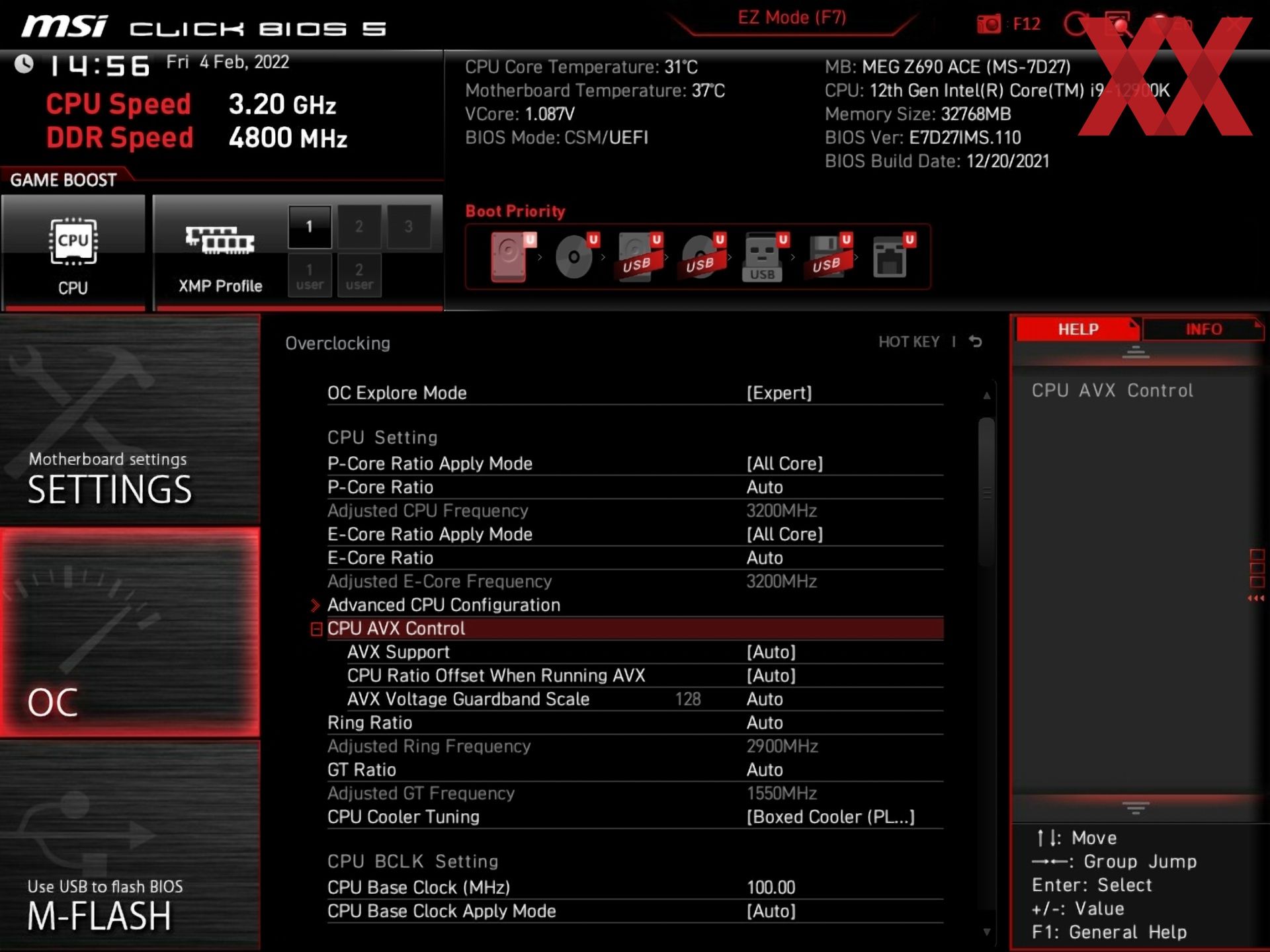This screenshot has height=952, width=1270.
Task: Change the OC Explore Mode [Expert] setting
Action: [635, 393]
